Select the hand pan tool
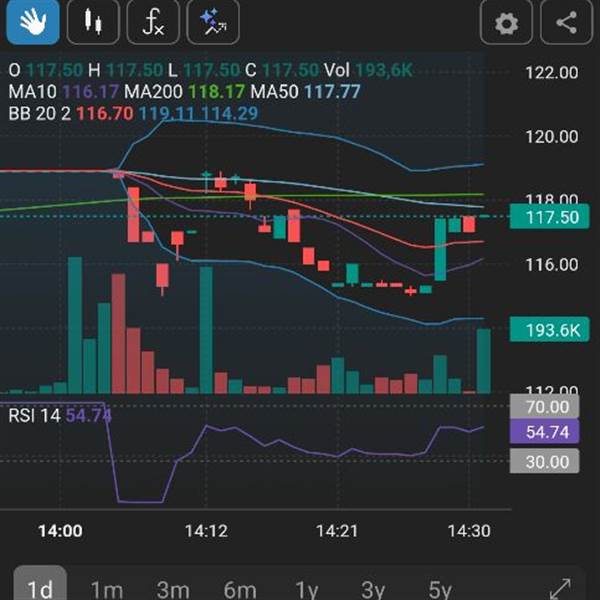The height and width of the screenshot is (600, 600). point(33,22)
